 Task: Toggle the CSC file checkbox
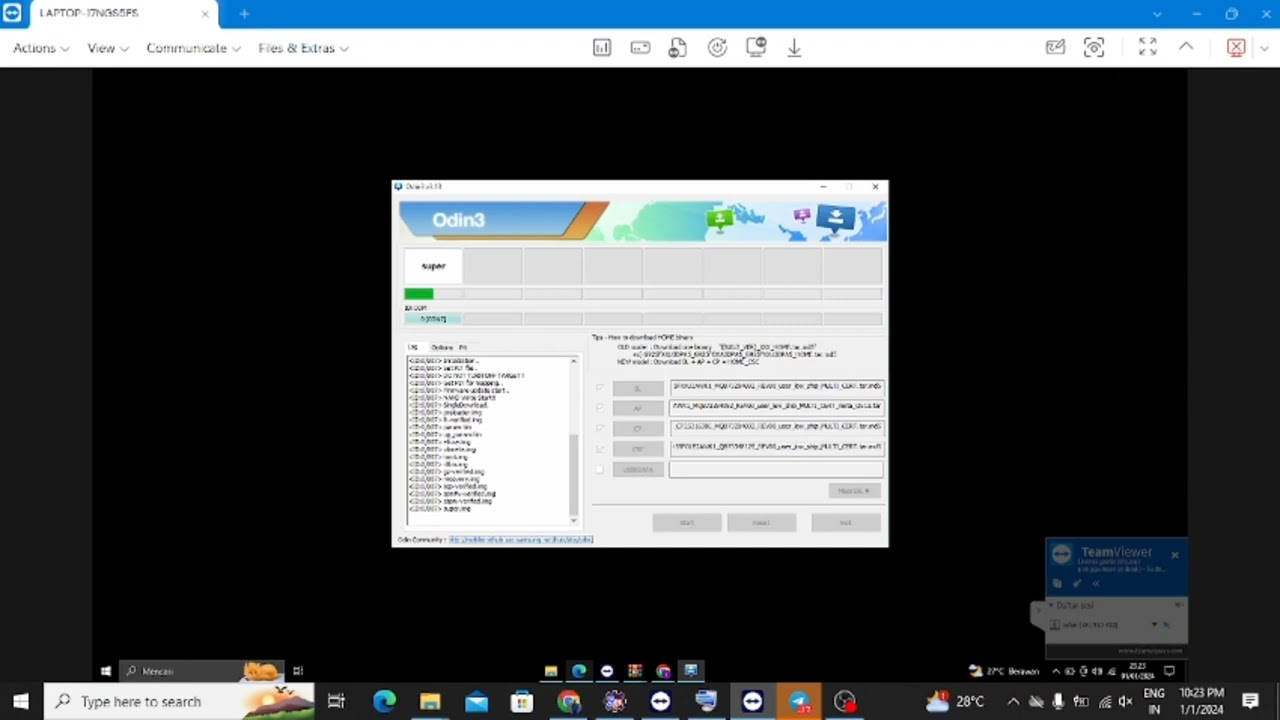(x=600, y=449)
